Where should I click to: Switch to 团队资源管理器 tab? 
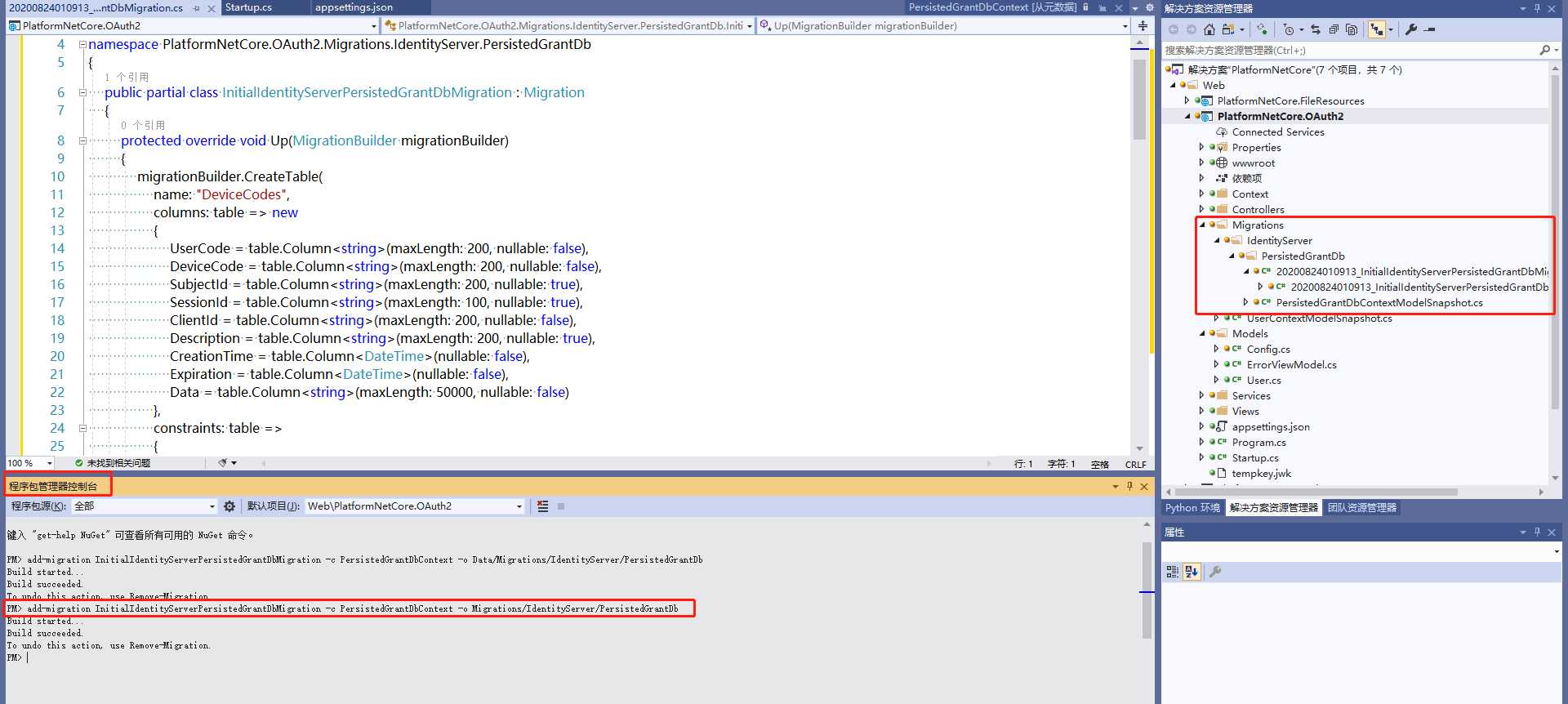coord(1362,508)
